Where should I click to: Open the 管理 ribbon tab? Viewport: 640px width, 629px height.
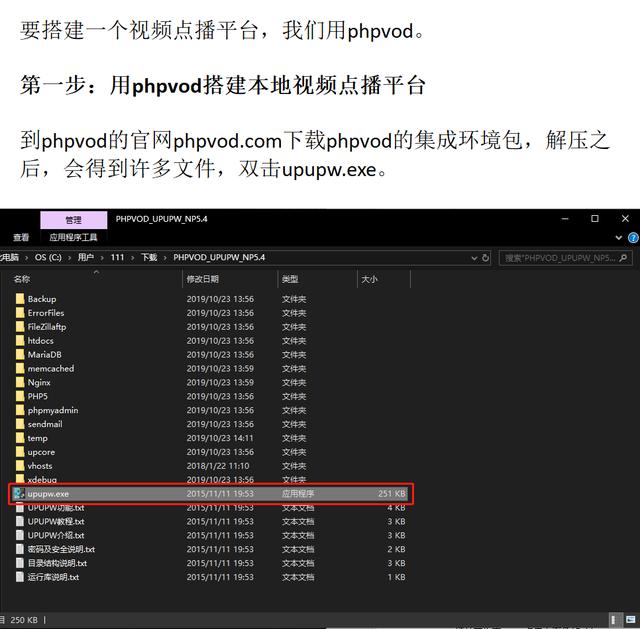(x=74, y=220)
